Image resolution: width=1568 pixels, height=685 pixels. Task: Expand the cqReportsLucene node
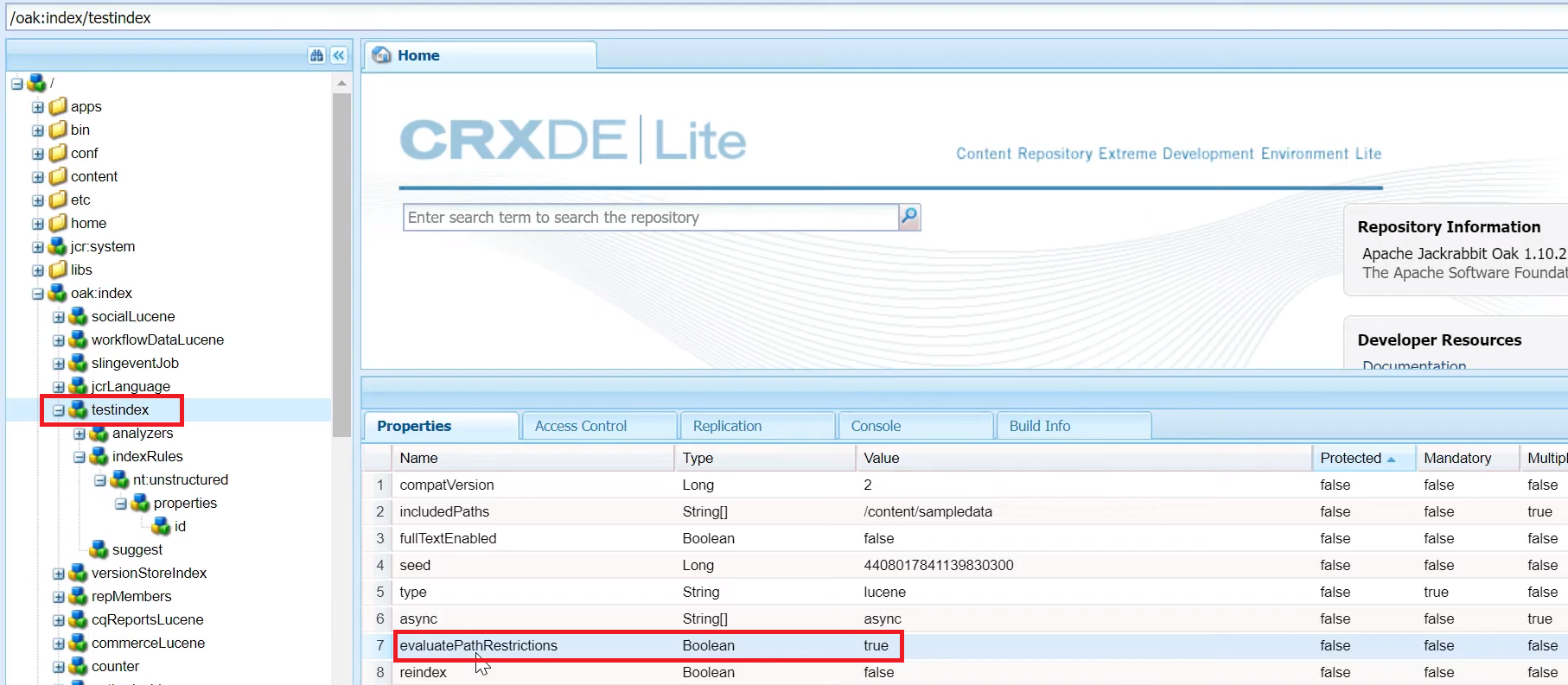click(x=59, y=620)
